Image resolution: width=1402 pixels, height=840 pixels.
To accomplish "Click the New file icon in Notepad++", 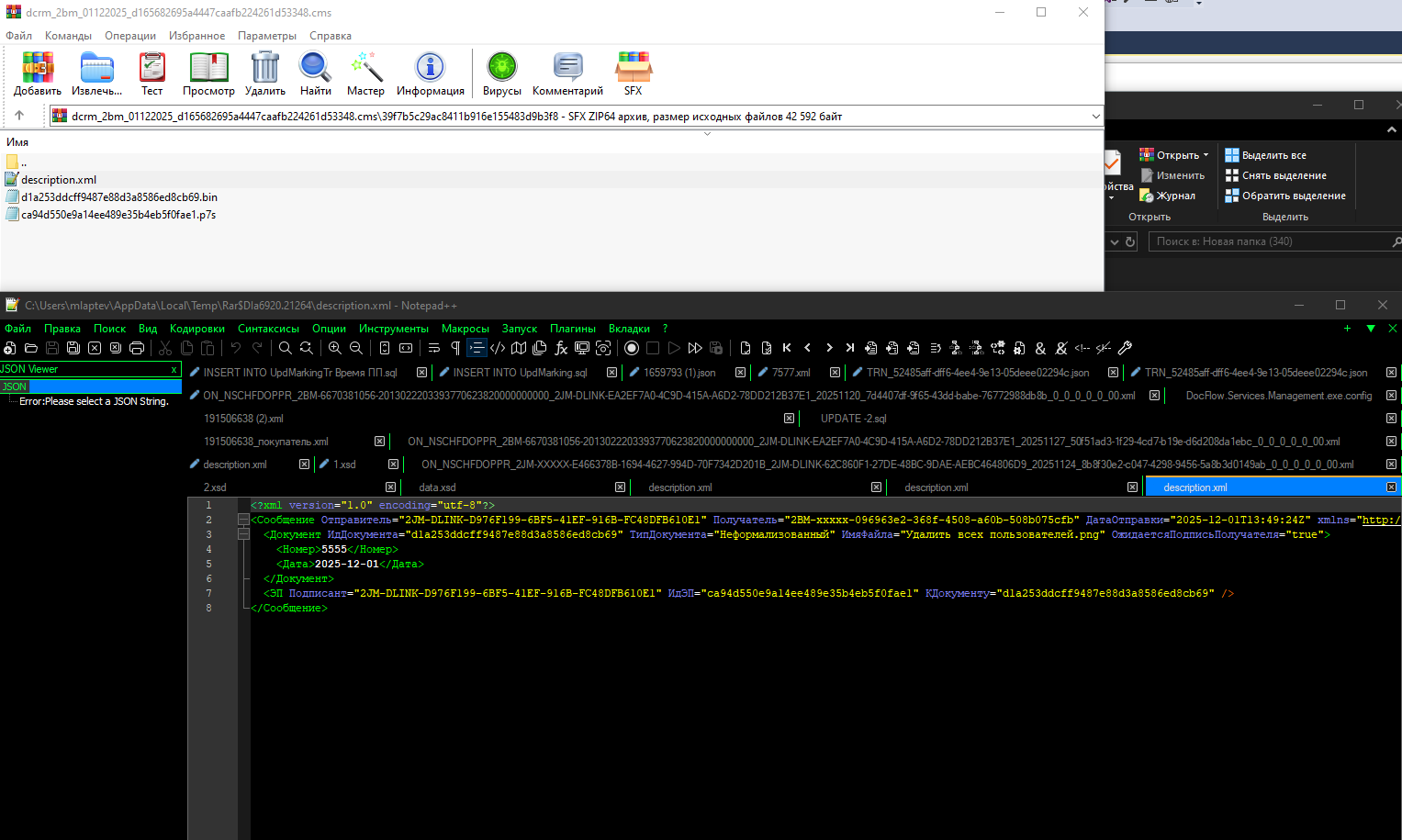I will click(x=9, y=348).
